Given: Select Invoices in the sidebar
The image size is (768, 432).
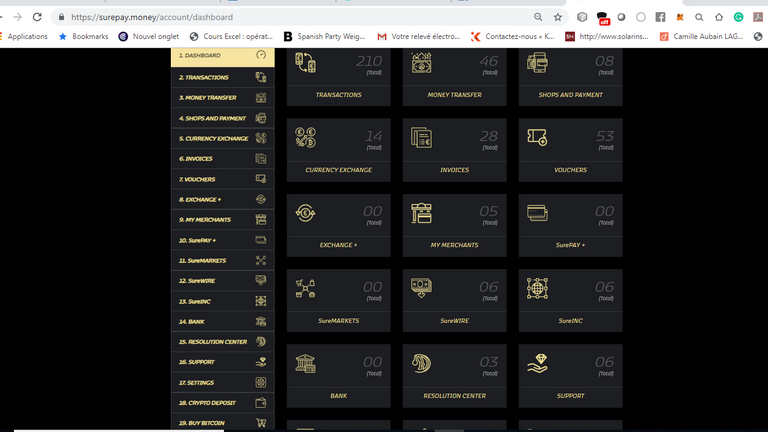Looking at the screenshot, I should coord(223,159).
